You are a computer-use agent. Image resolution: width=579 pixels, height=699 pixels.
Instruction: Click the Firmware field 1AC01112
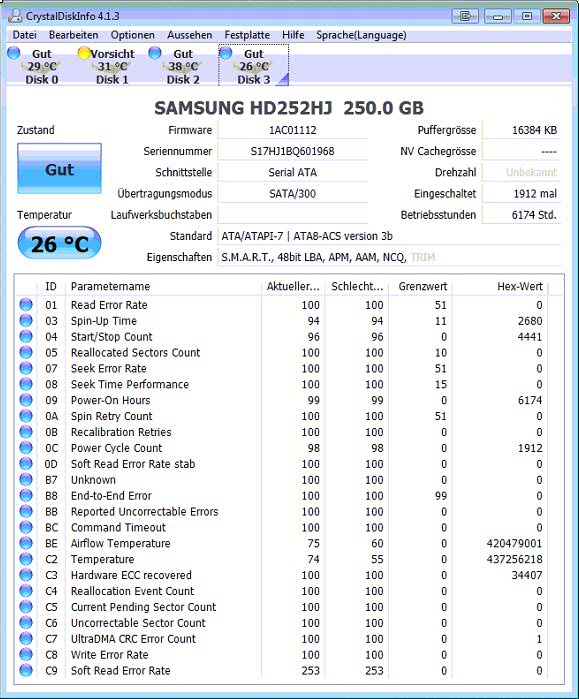coord(292,130)
